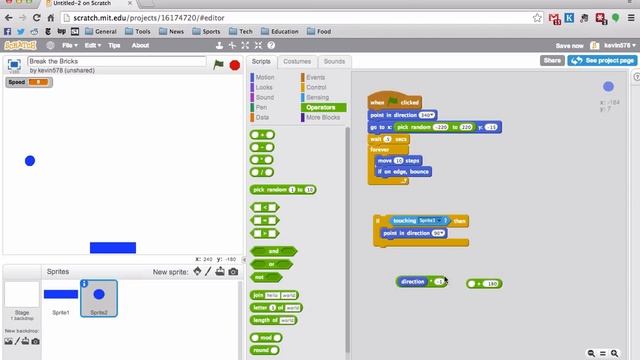The height and width of the screenshot is (360, 640).
Task: Open the File menu
Action: [x=69, y=45]
